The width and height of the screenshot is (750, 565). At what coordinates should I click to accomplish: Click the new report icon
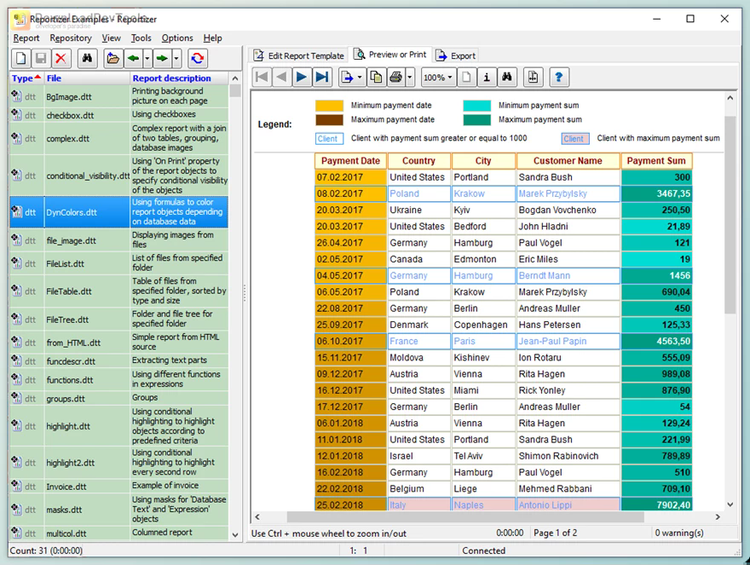18,59
